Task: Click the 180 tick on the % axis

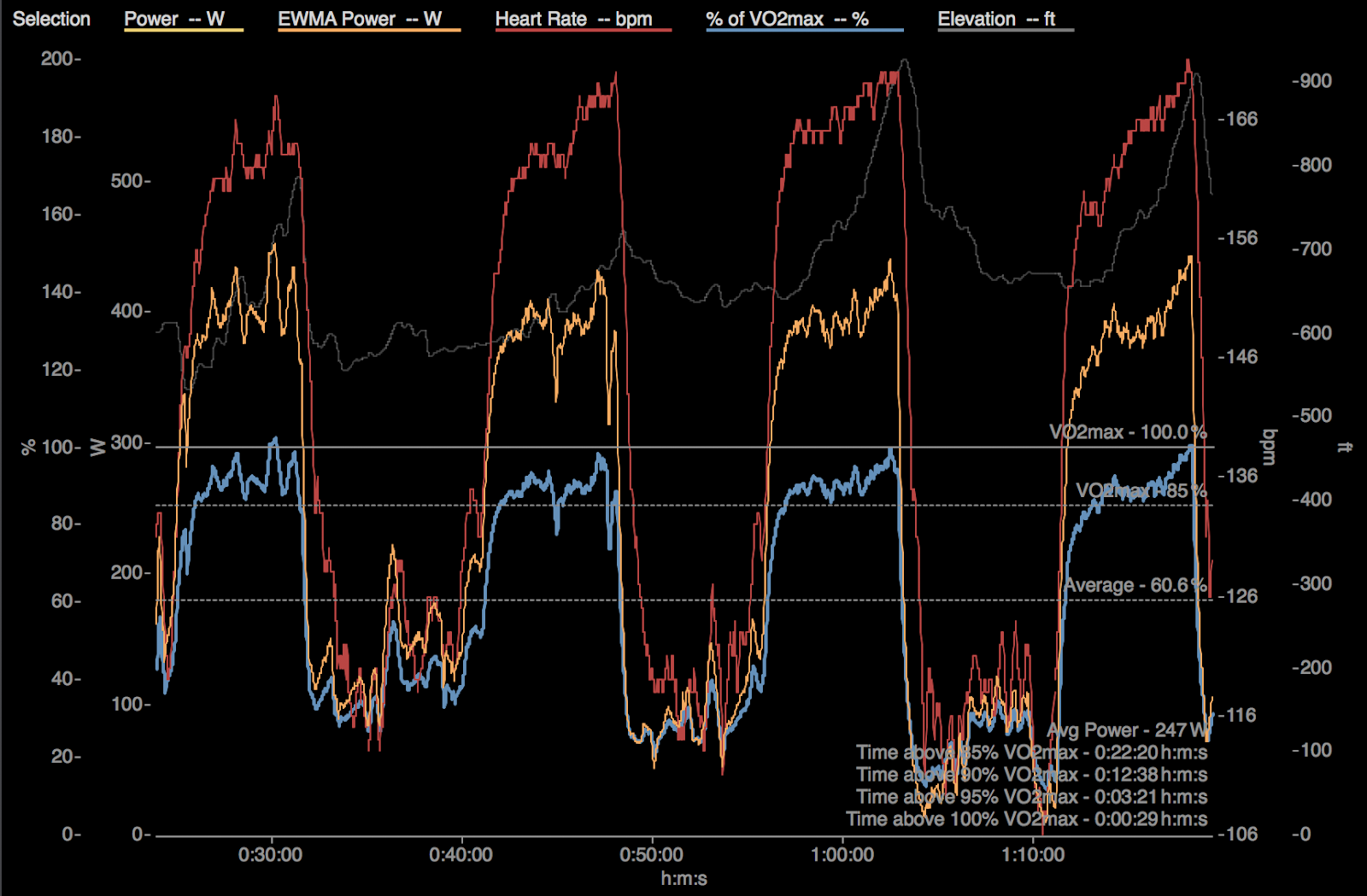Action: point(59,137)
